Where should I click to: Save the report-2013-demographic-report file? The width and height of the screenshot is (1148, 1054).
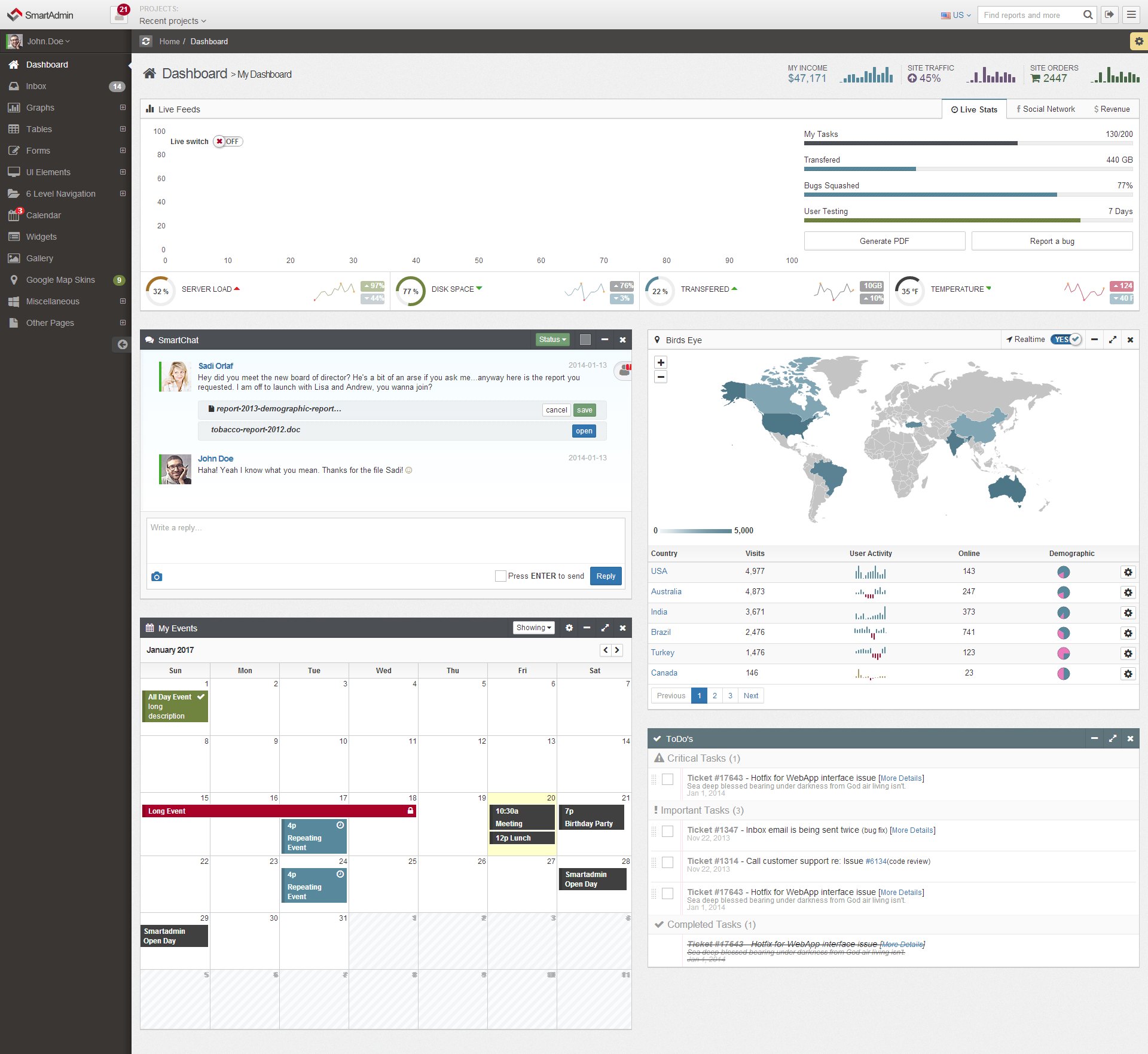click(584, 410)
